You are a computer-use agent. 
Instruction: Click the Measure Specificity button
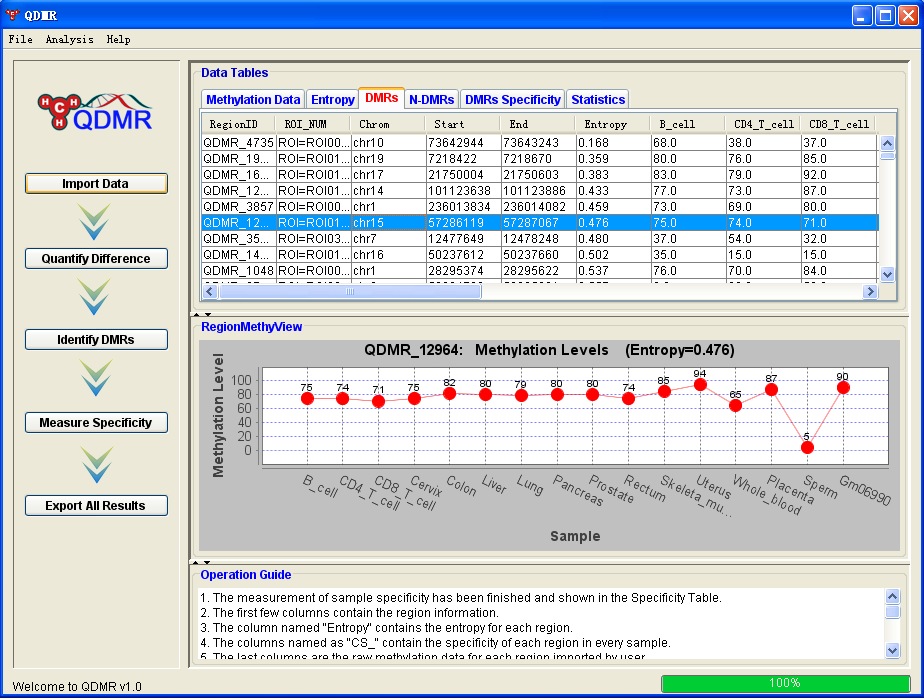tap(96, 423)
